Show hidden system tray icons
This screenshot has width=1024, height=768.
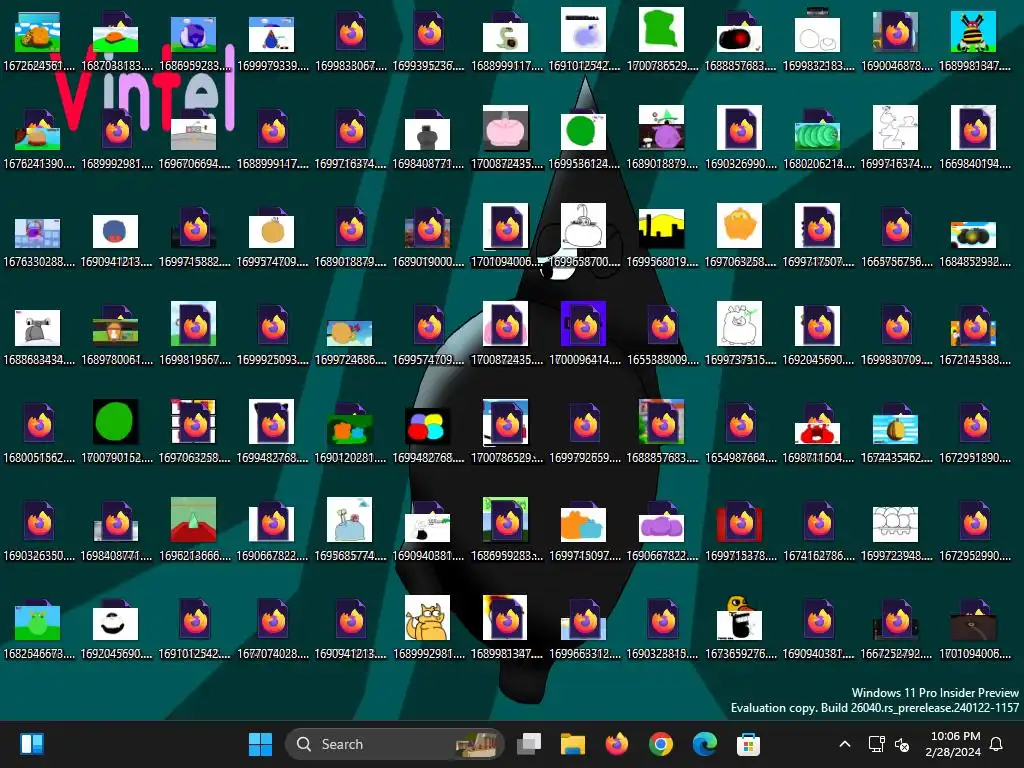[844, 744]
